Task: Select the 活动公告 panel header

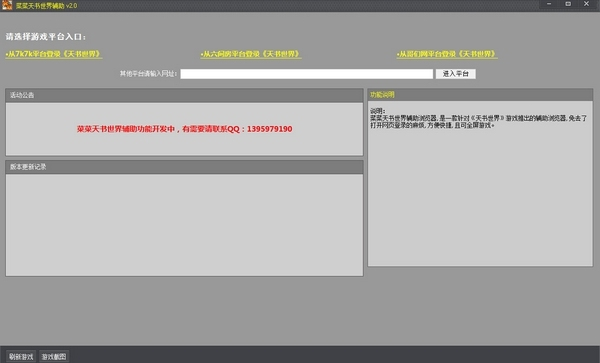Action: coord(184,95)
